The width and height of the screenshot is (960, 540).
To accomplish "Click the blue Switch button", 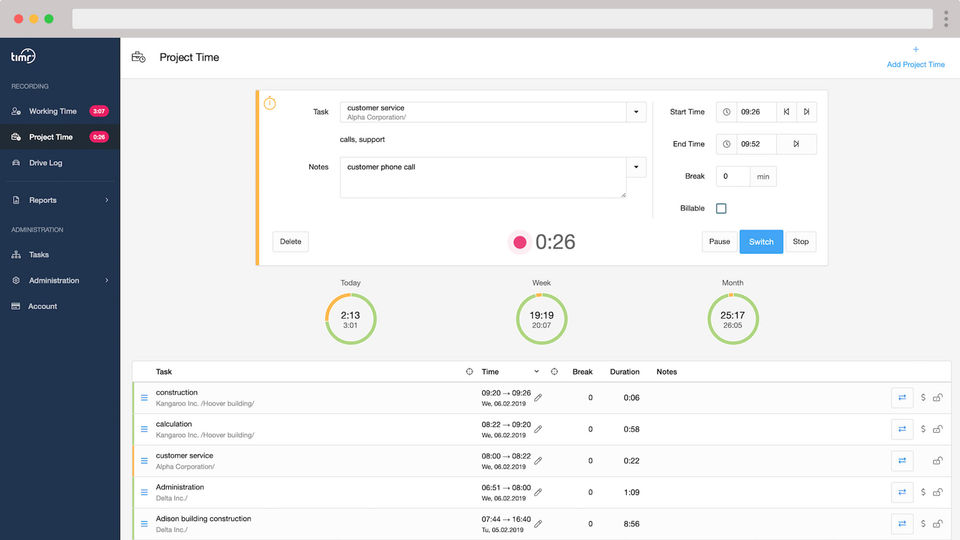I will point(761,242).
